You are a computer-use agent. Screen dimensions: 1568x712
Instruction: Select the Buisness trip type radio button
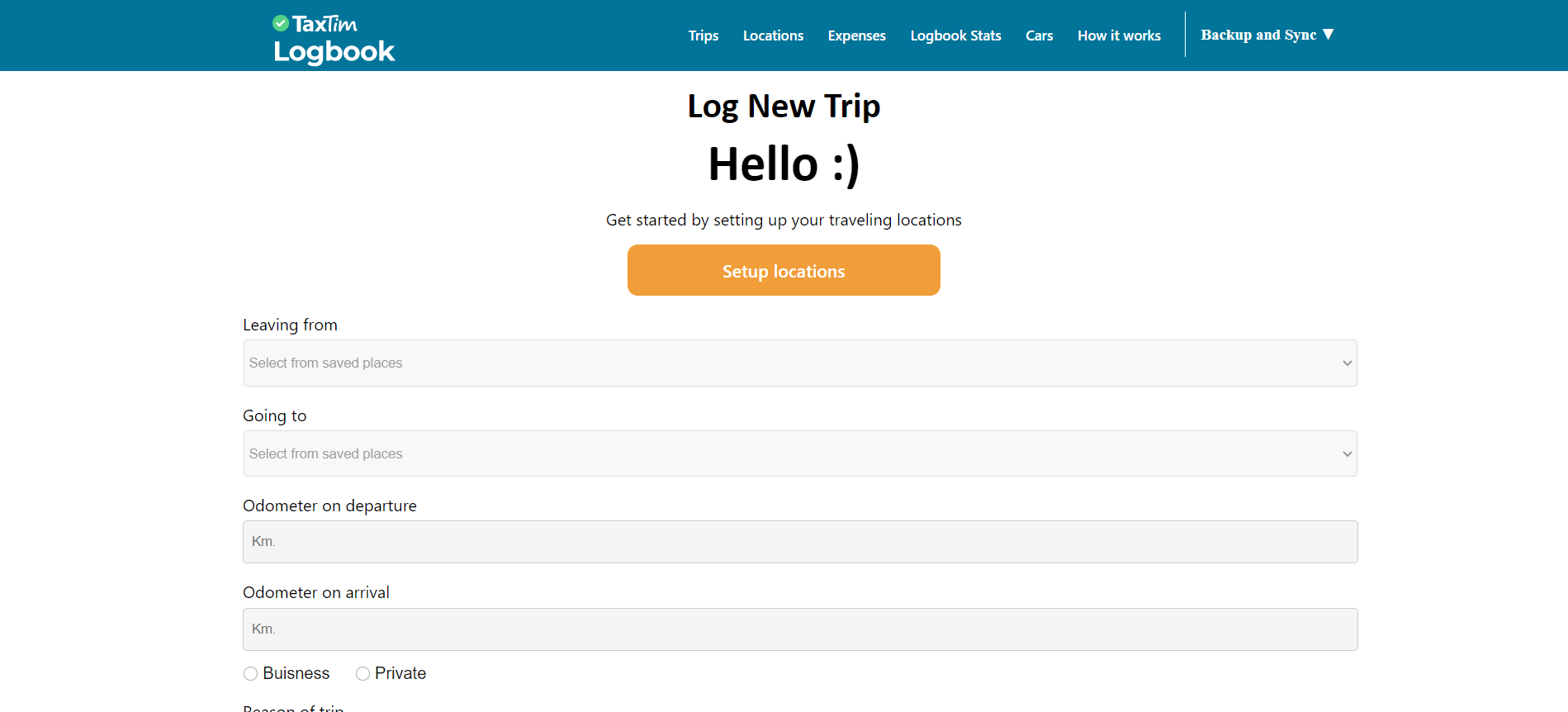[251, 674]
